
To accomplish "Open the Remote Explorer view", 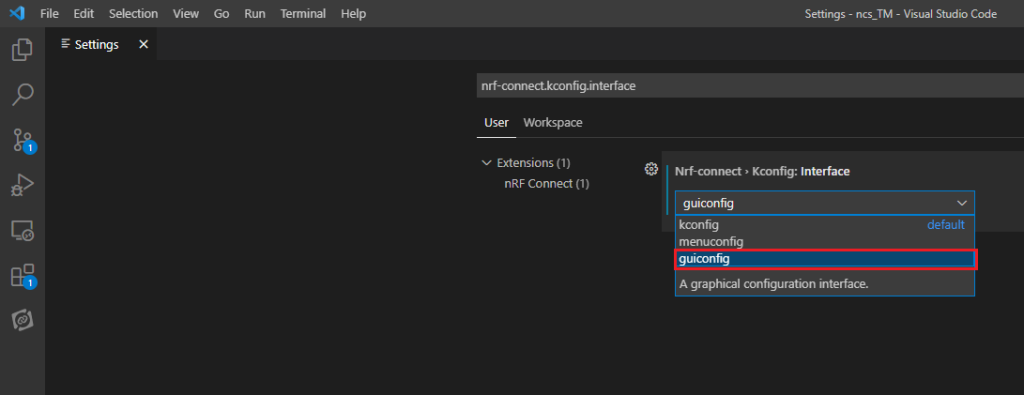I will pos(22,230).
